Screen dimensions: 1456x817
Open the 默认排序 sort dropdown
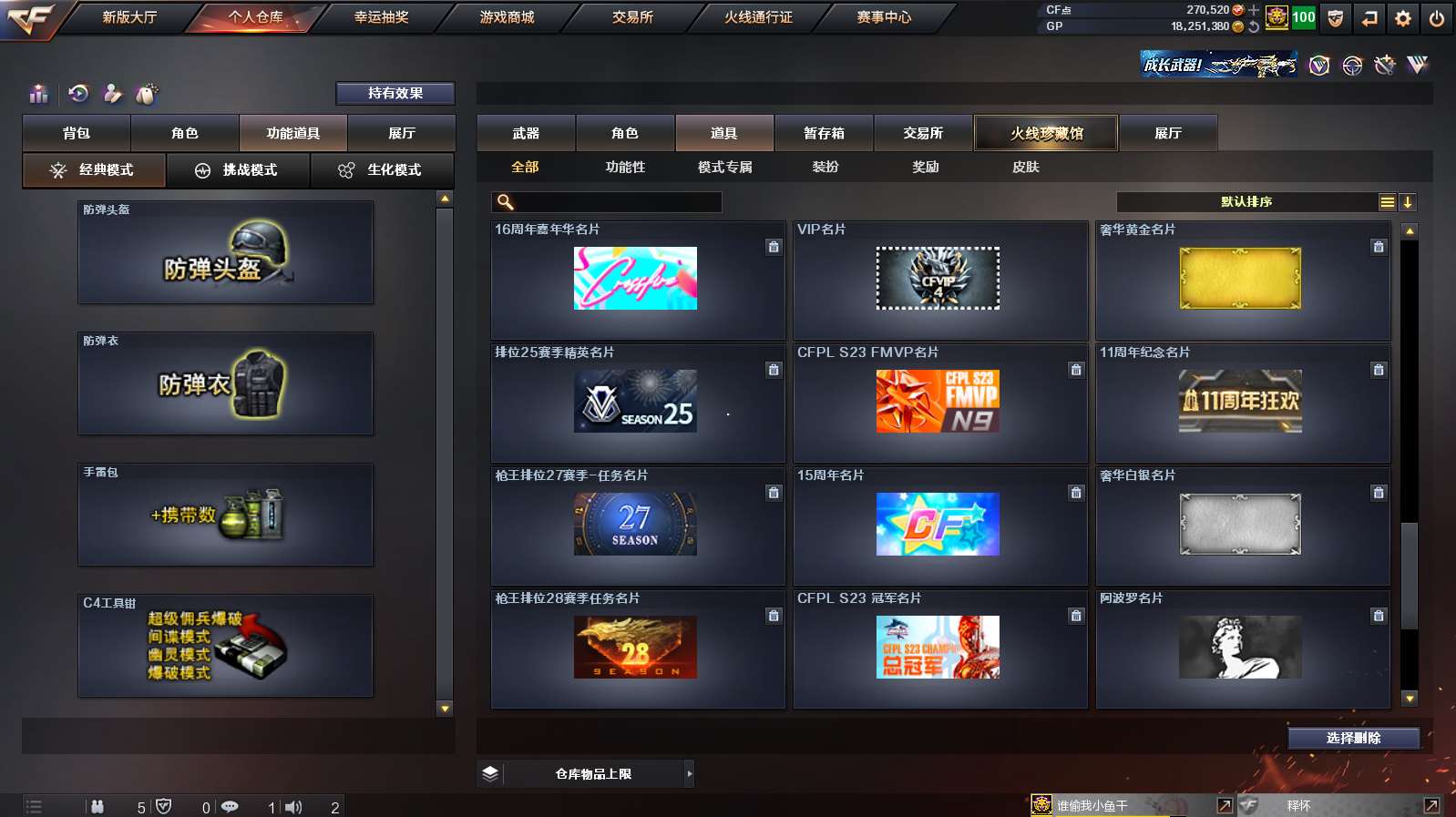tap(1246, 202)
